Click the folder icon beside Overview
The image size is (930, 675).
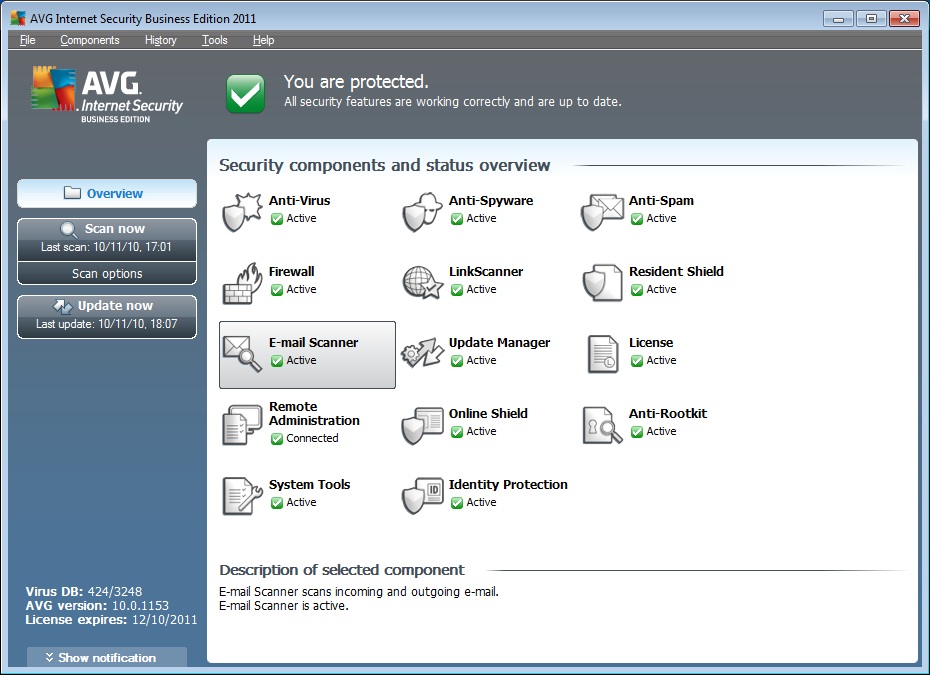pos(72,193)
